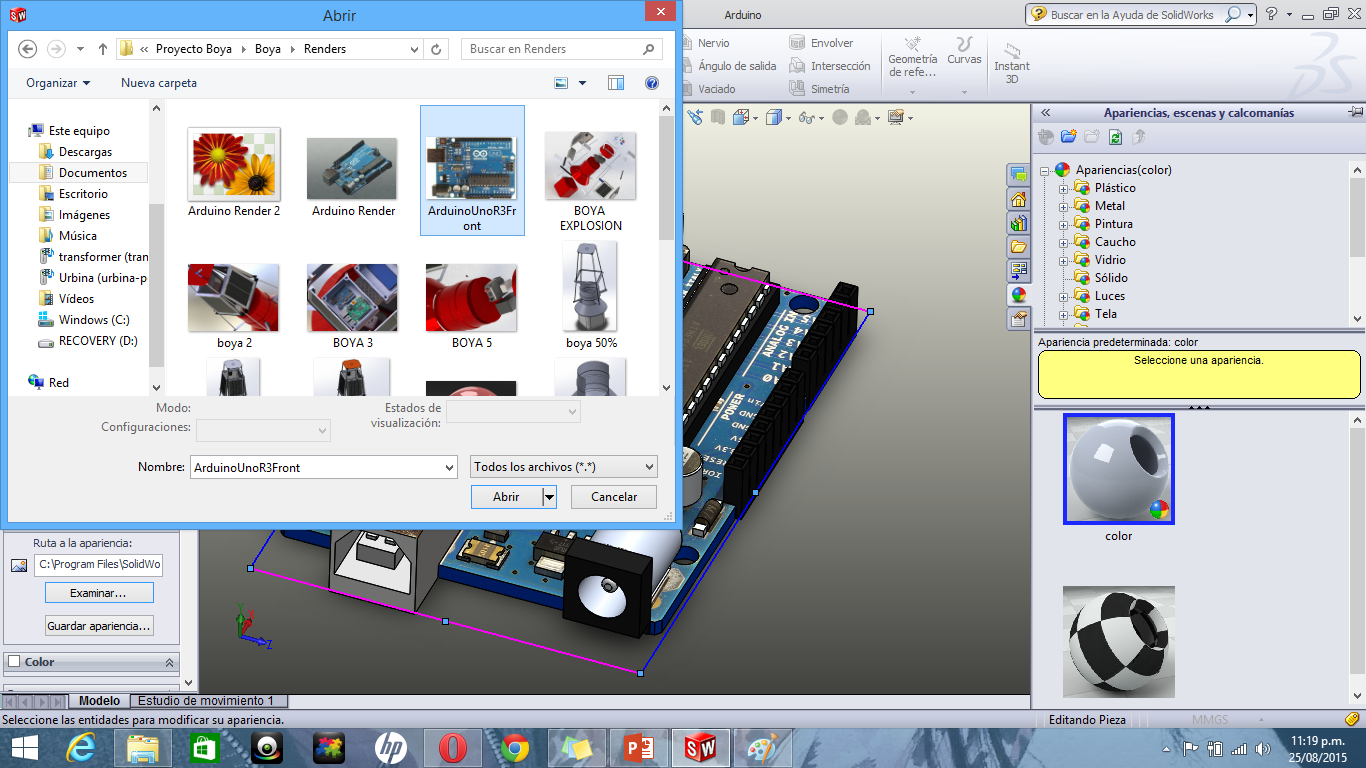Open the Appearances task pane tab

coord(1019,295)
